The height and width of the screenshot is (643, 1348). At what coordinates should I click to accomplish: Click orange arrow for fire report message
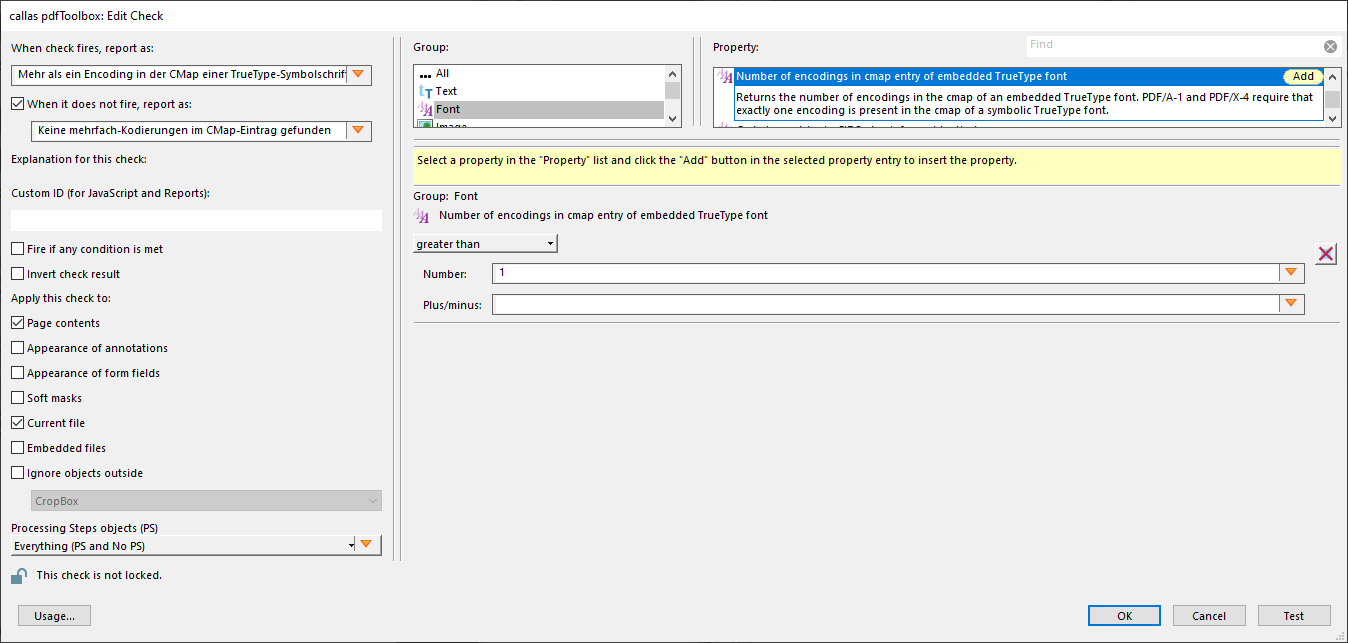(358, 75)
